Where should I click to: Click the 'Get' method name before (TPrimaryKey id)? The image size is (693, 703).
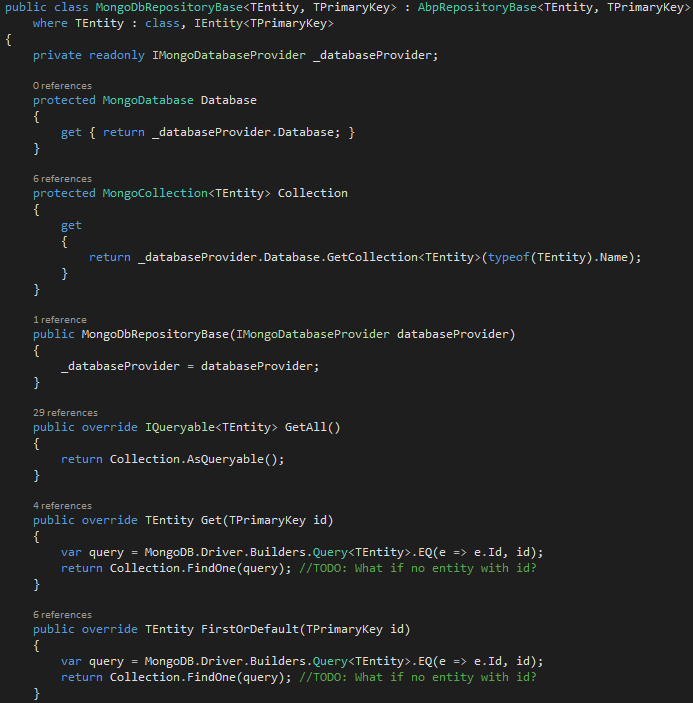point(211,520)
